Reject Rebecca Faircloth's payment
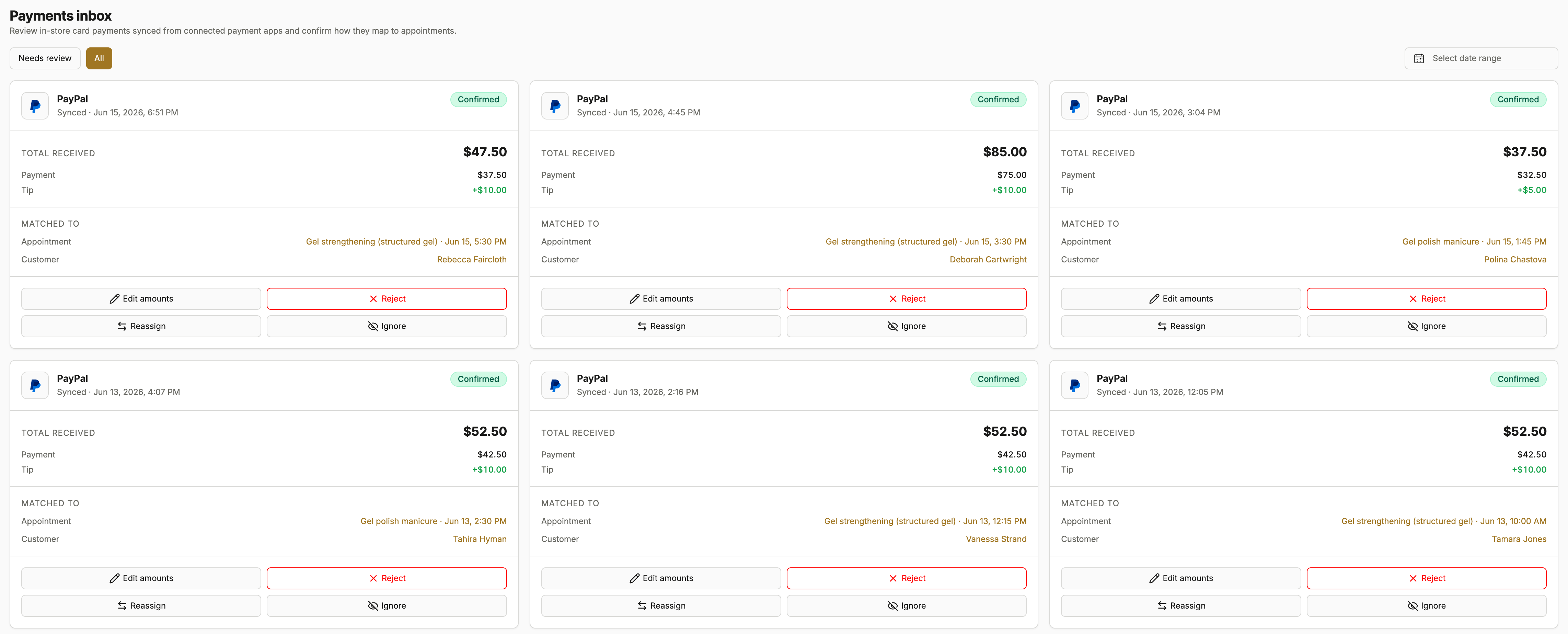This screenshot has height=634, width=1568. 387,299
